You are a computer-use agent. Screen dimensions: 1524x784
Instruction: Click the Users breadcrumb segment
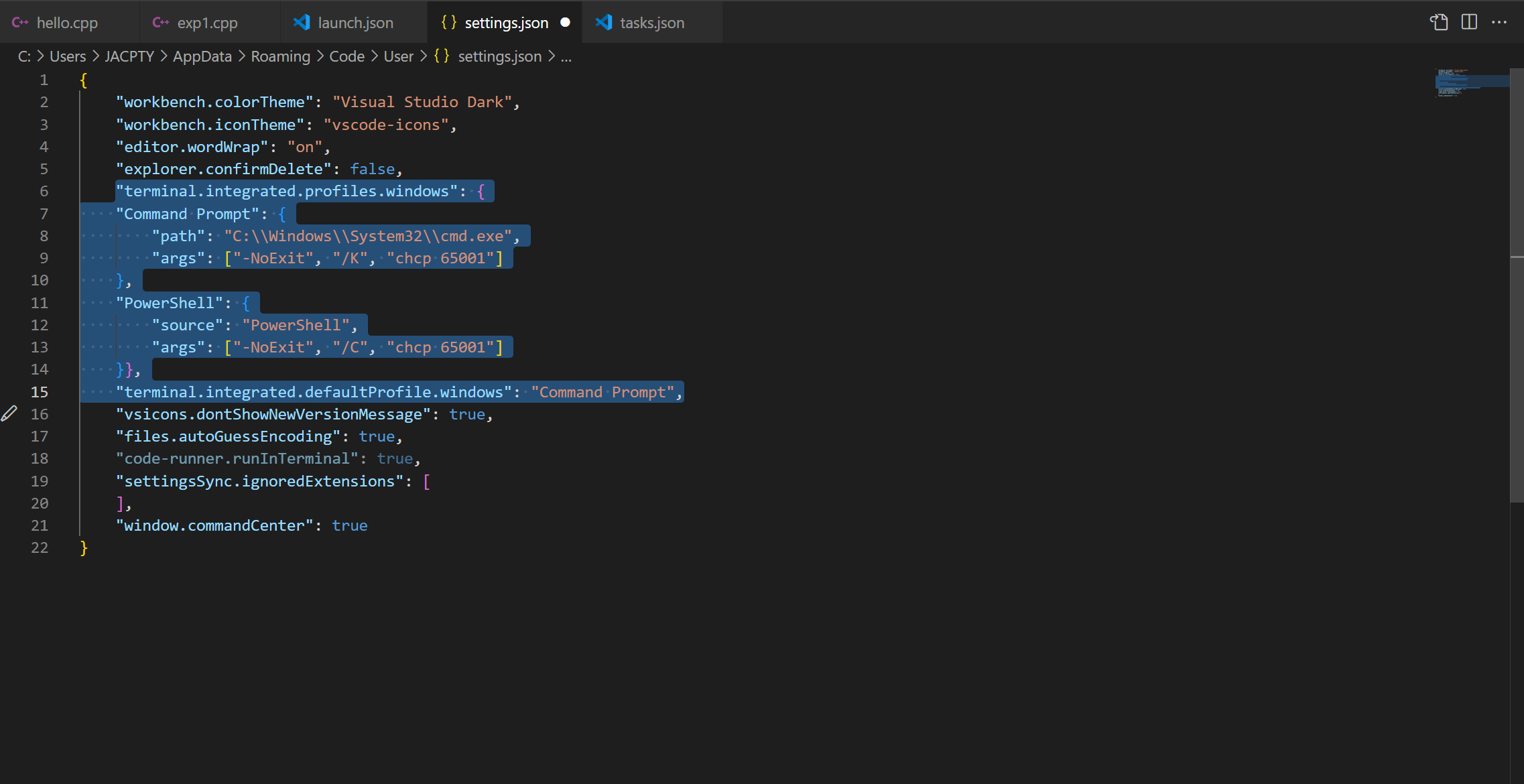click(68, 56)
